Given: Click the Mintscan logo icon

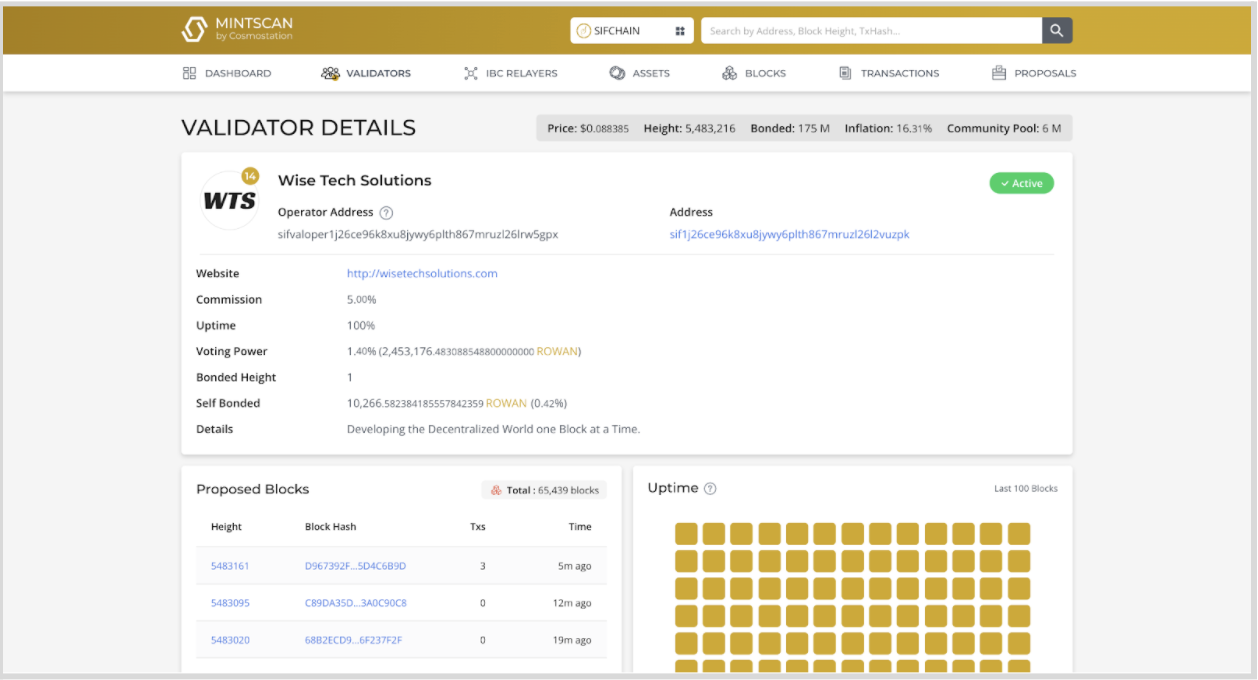Looking at the screenshot, I should (x=194, y=30).
